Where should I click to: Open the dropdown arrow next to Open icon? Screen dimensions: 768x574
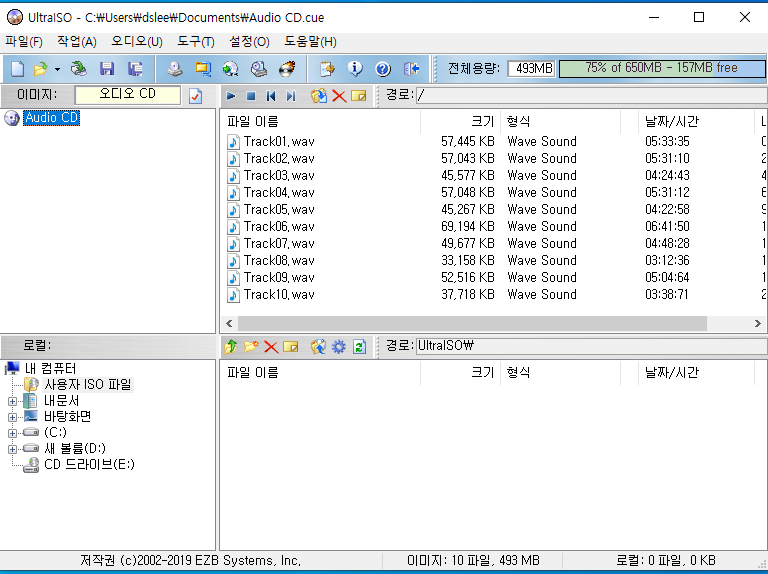point(57,69)
